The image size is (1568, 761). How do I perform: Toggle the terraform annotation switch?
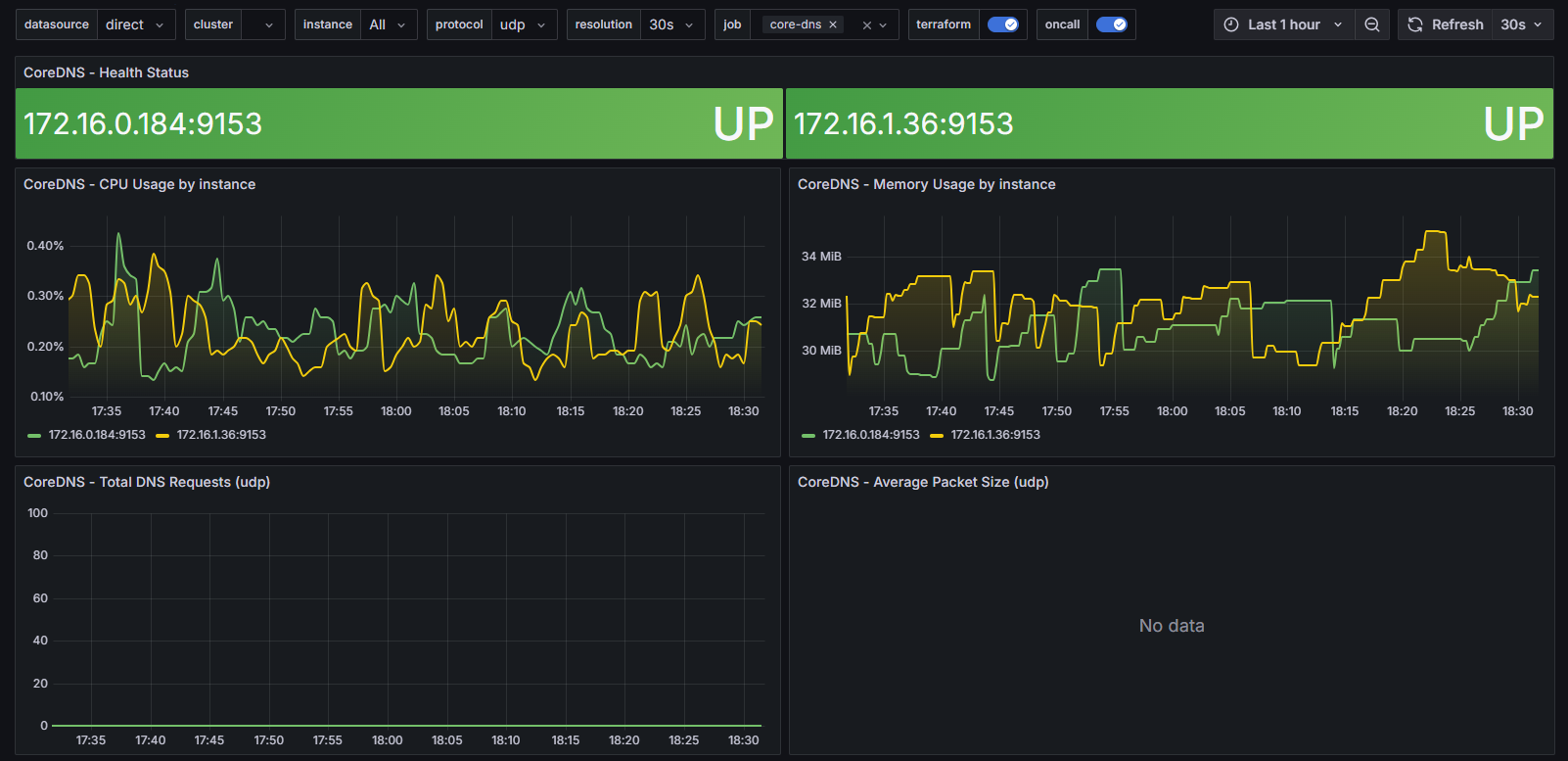pos(1002,24)
